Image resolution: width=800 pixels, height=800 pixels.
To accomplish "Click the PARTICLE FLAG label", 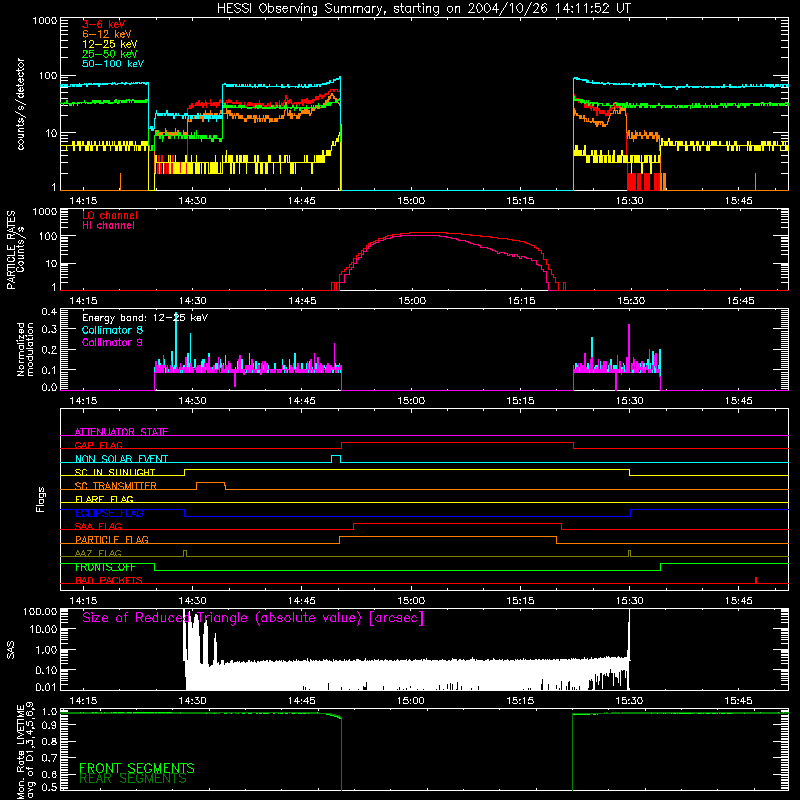I will tap(112, 539).
